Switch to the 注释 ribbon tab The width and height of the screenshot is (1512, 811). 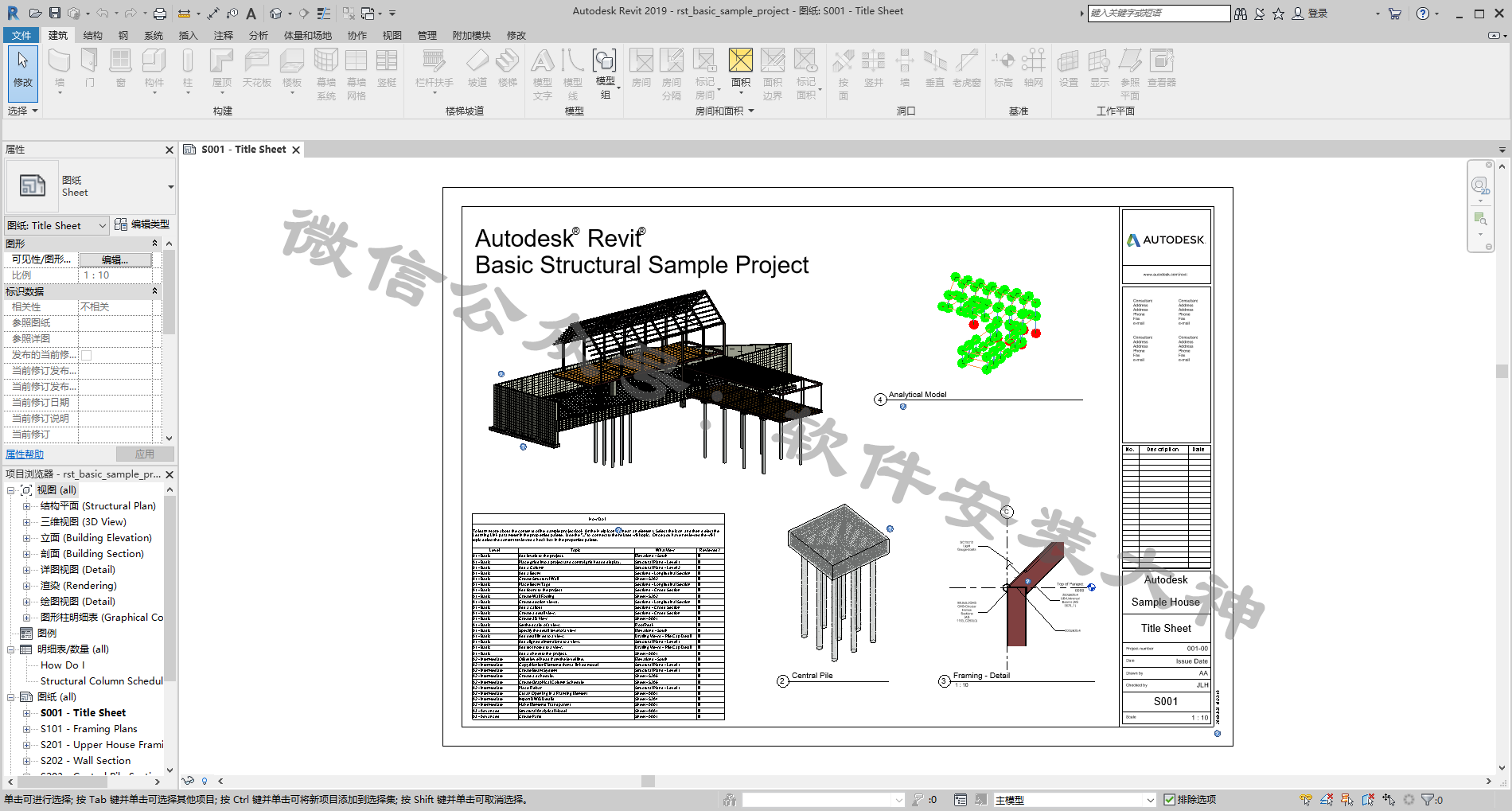(224, 35)
